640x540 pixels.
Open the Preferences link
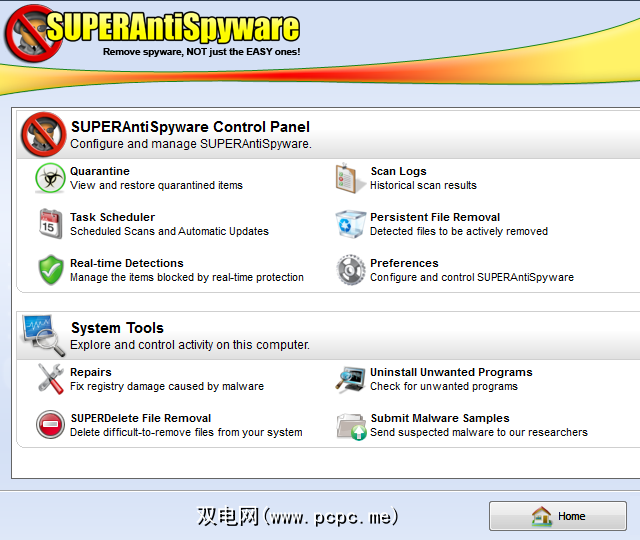pyautogui.click(x=404, y=263)
